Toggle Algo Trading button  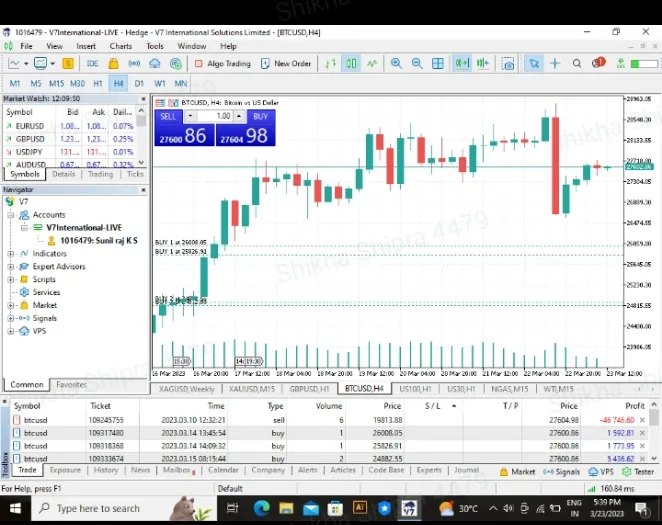point(223,64)
